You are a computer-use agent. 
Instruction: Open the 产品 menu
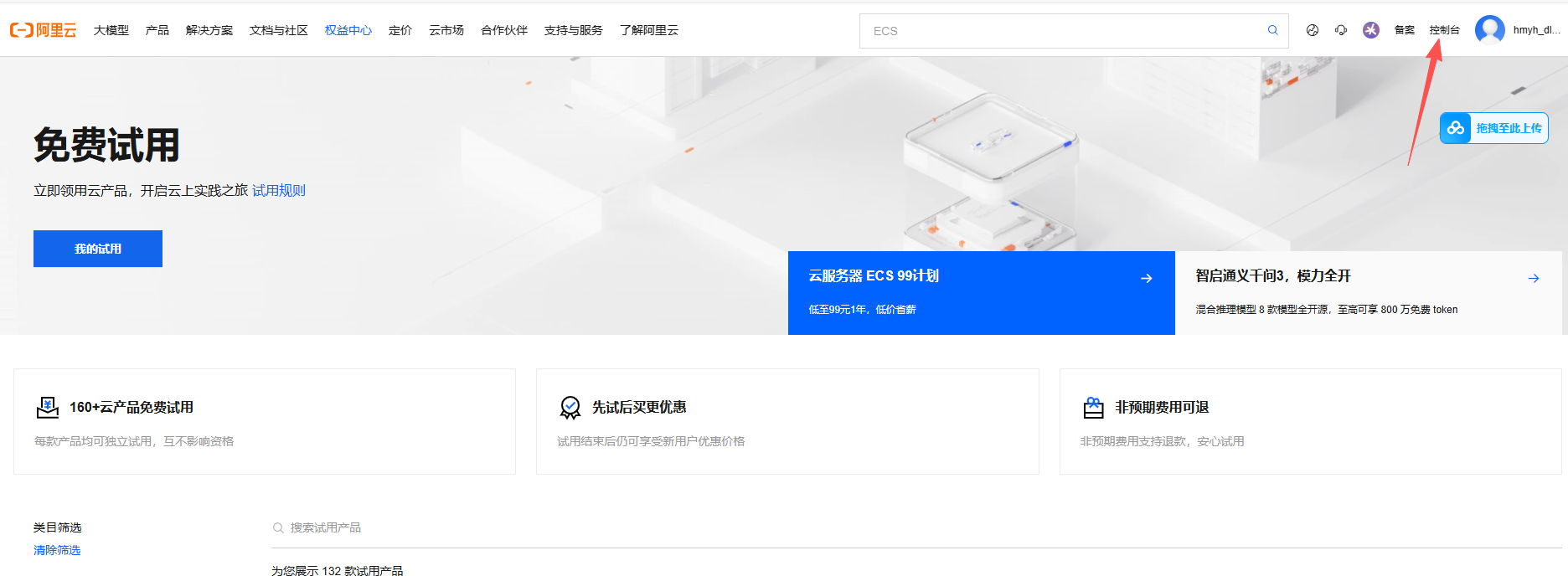coord(157,30)
